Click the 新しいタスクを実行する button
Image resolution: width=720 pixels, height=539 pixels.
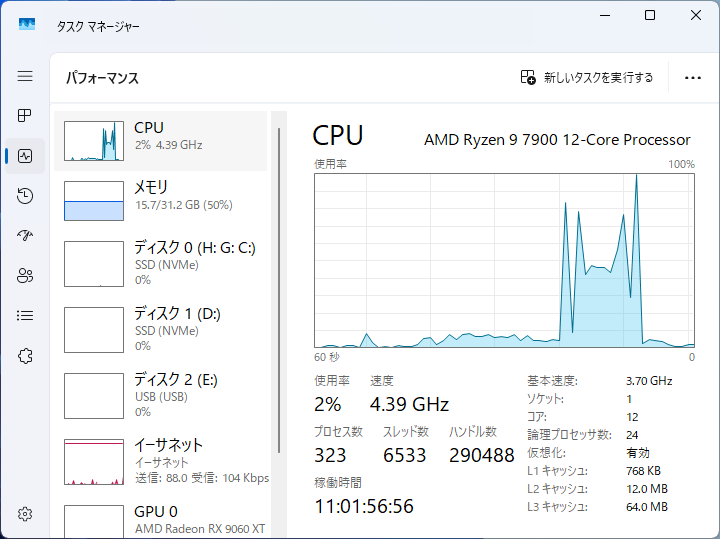(x=587, y=77)
